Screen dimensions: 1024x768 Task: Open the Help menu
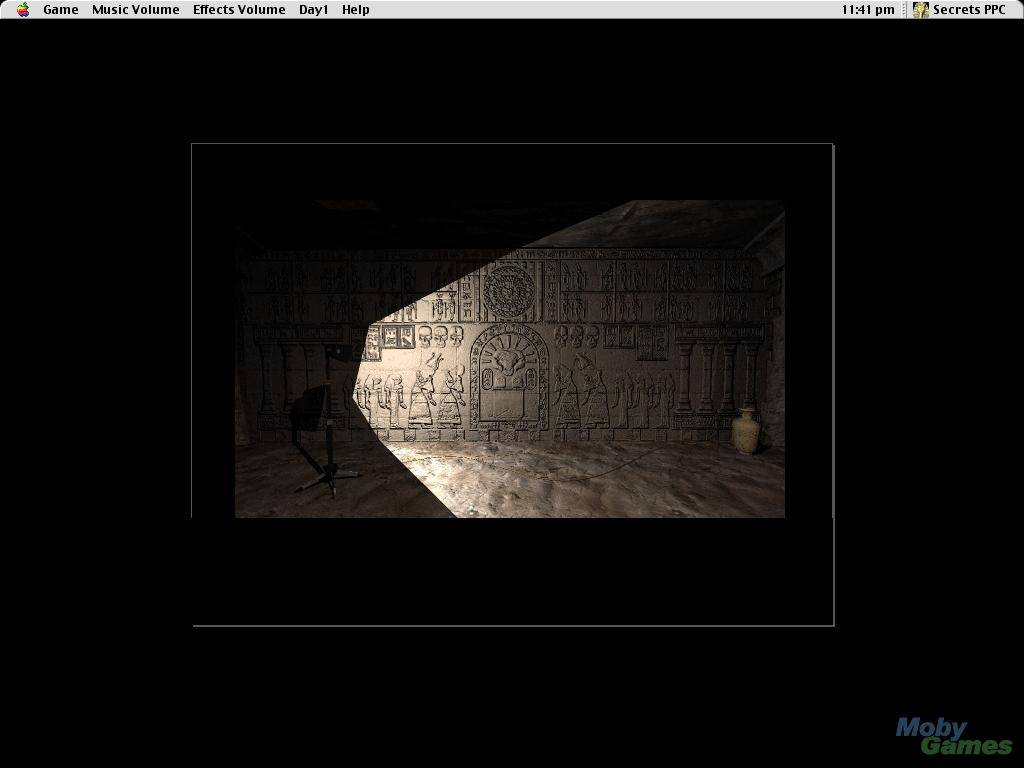tap(355, 9)
